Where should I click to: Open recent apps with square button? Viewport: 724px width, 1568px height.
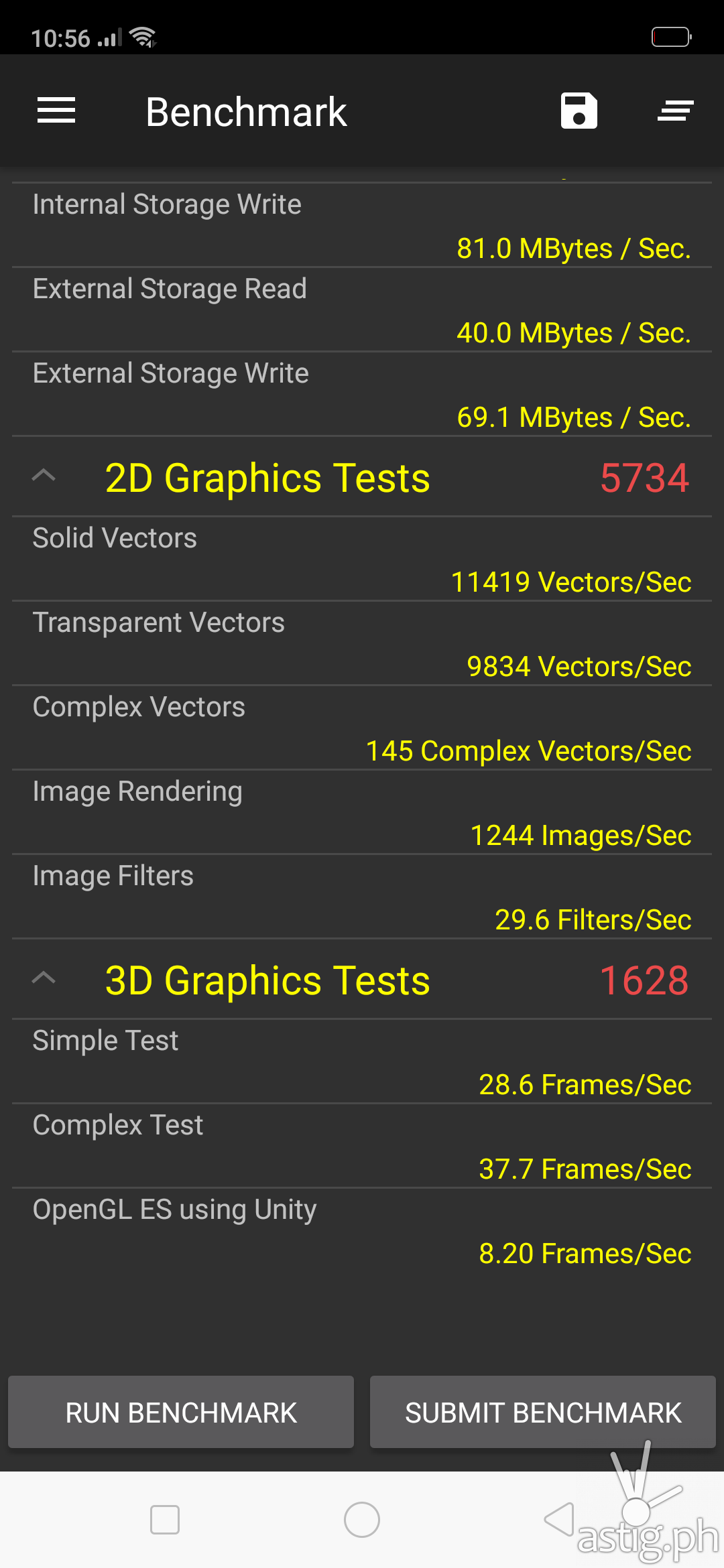[165, 1520]
